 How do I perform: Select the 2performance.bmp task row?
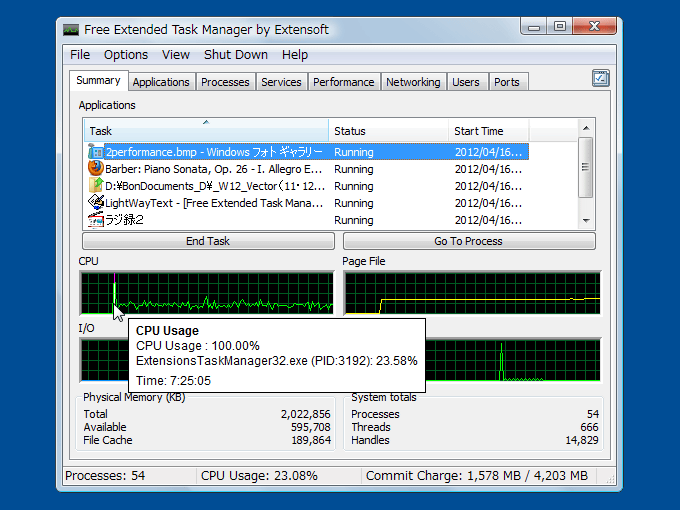(x=307, y=152)
